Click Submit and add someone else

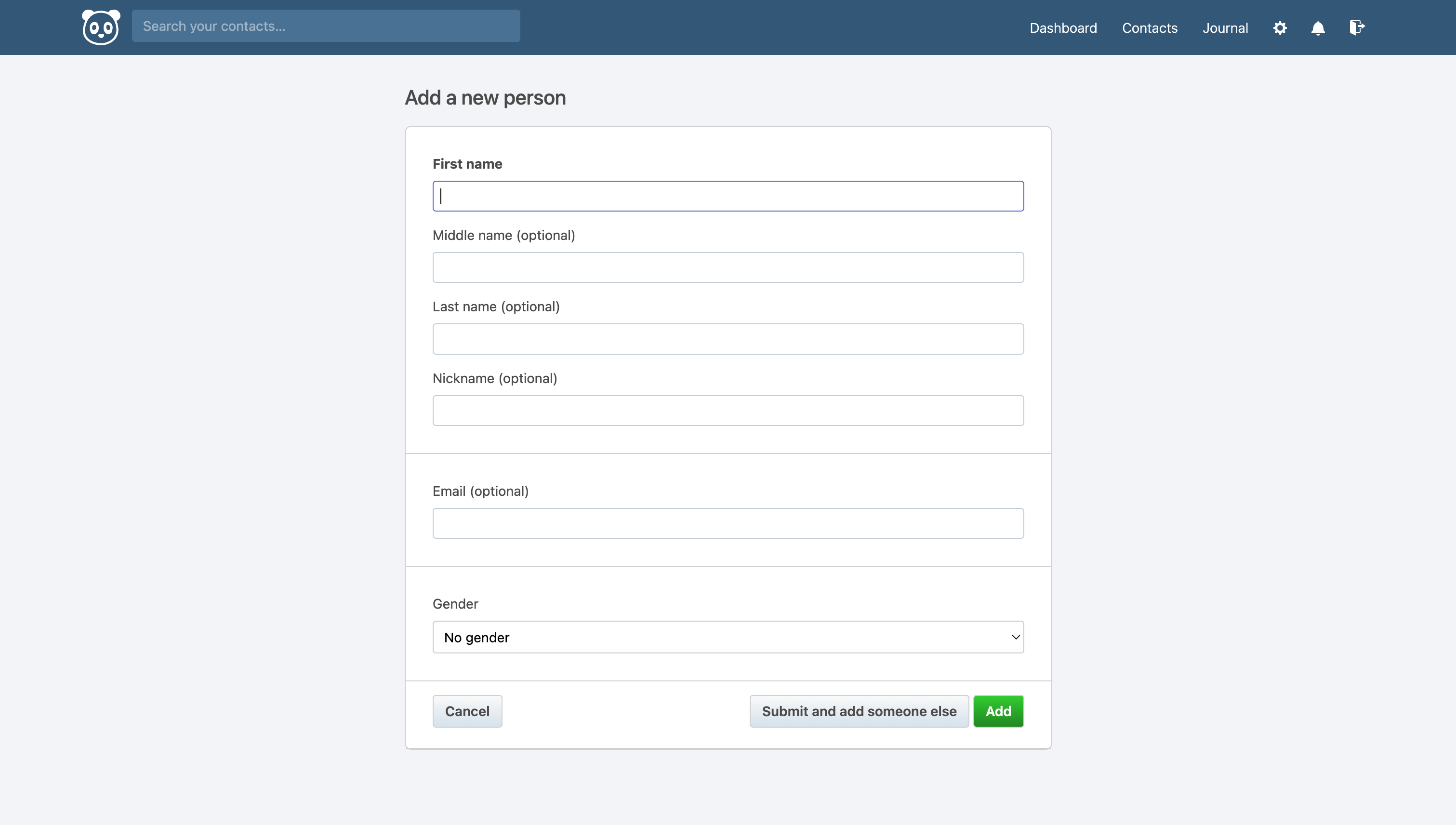tap(859, 711)
